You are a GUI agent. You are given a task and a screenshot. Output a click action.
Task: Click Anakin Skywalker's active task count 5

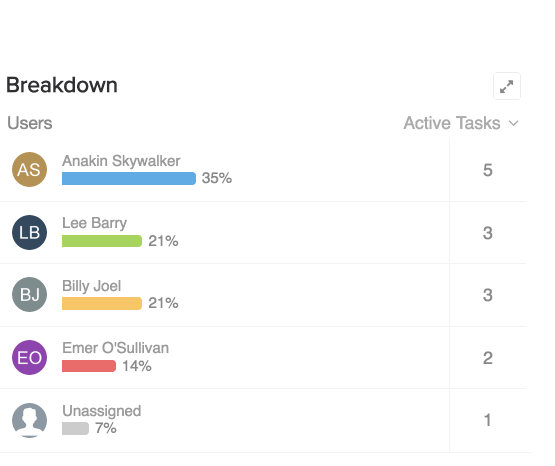[x=488, y=170]
